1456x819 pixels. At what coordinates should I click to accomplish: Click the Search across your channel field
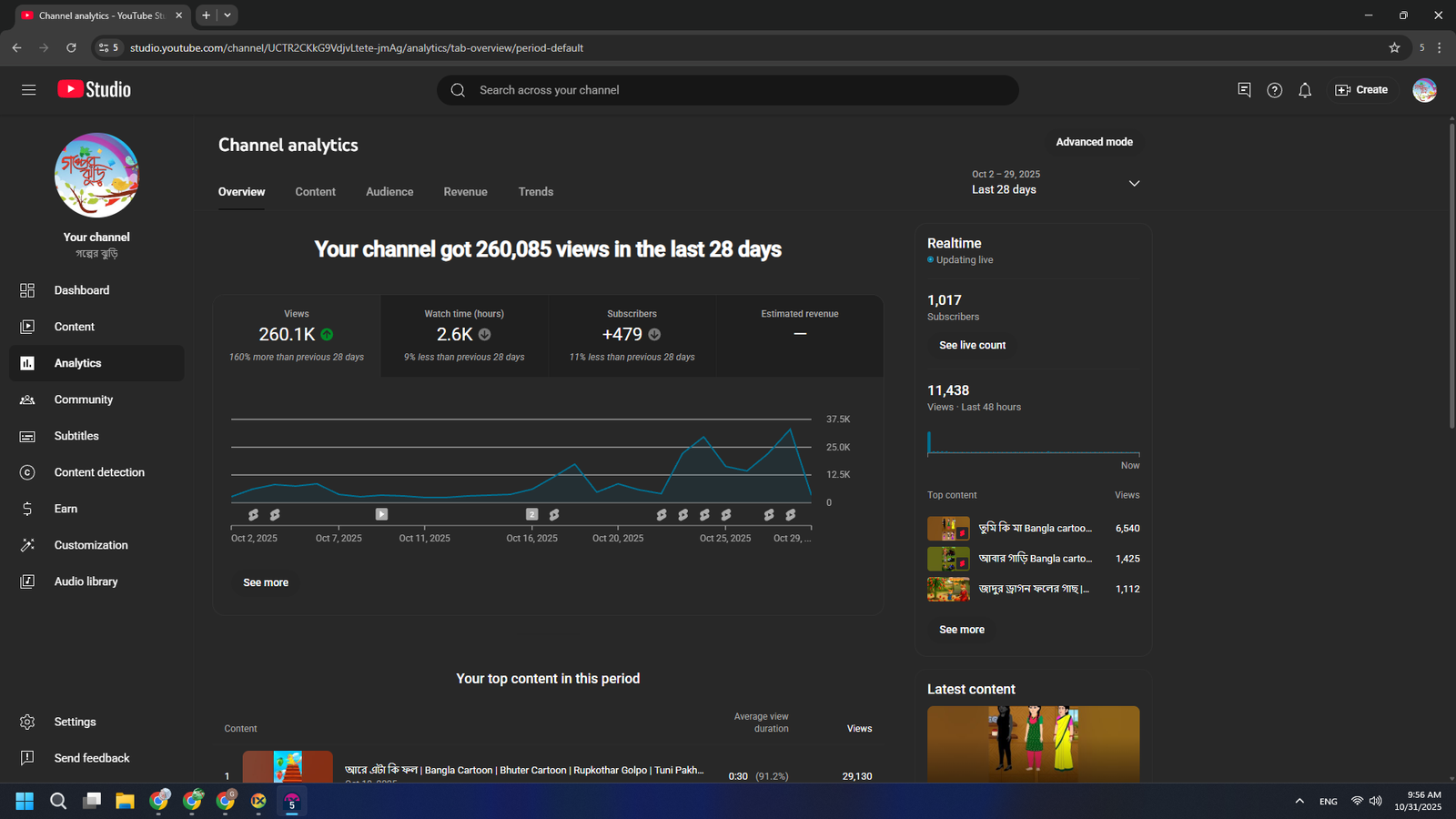click(728, 90)
